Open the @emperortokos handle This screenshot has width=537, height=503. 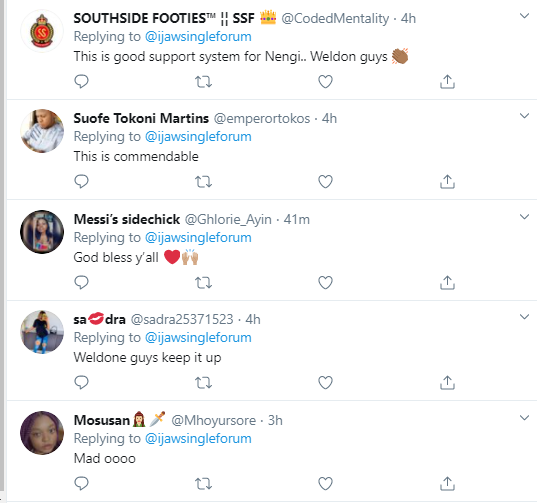pos(262,118)
